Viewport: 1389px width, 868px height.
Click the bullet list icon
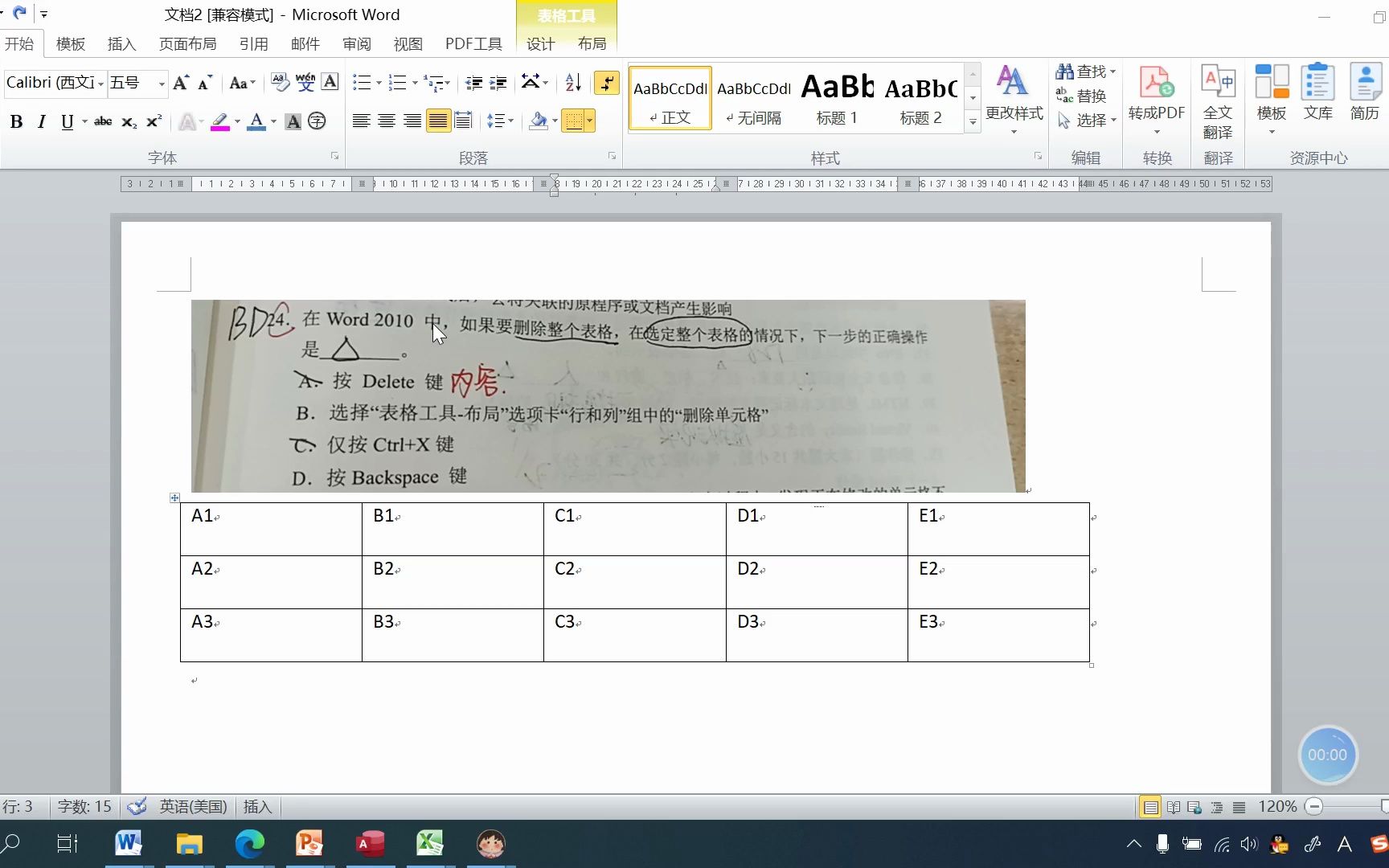(x=362, y=82)
